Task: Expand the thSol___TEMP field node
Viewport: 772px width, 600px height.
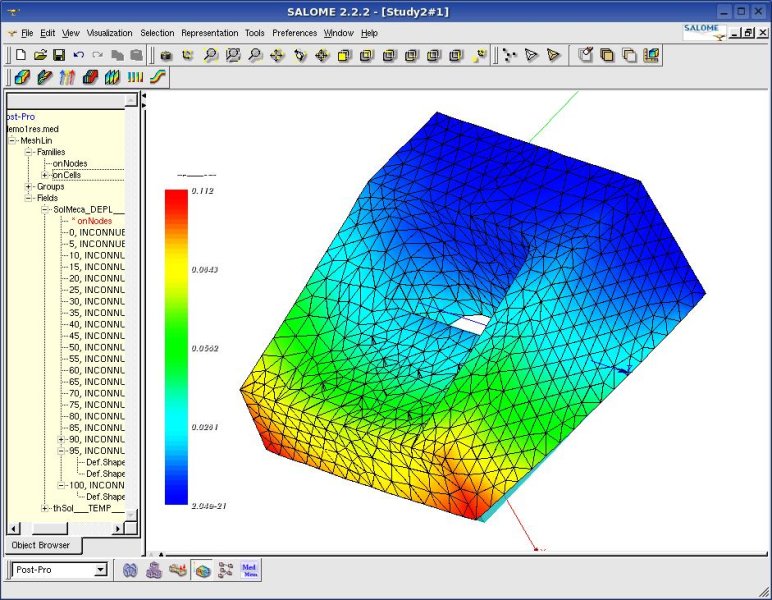Action: [45, 508]
